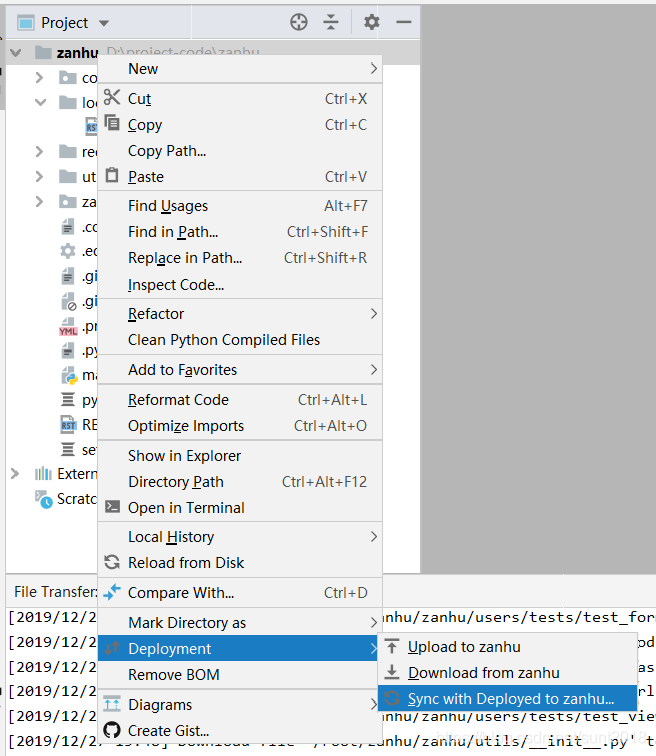The height and width of the screenshot is (756, 656).
Task: Click the Sync with Deployed icon
Action: (x=392, y=698)
